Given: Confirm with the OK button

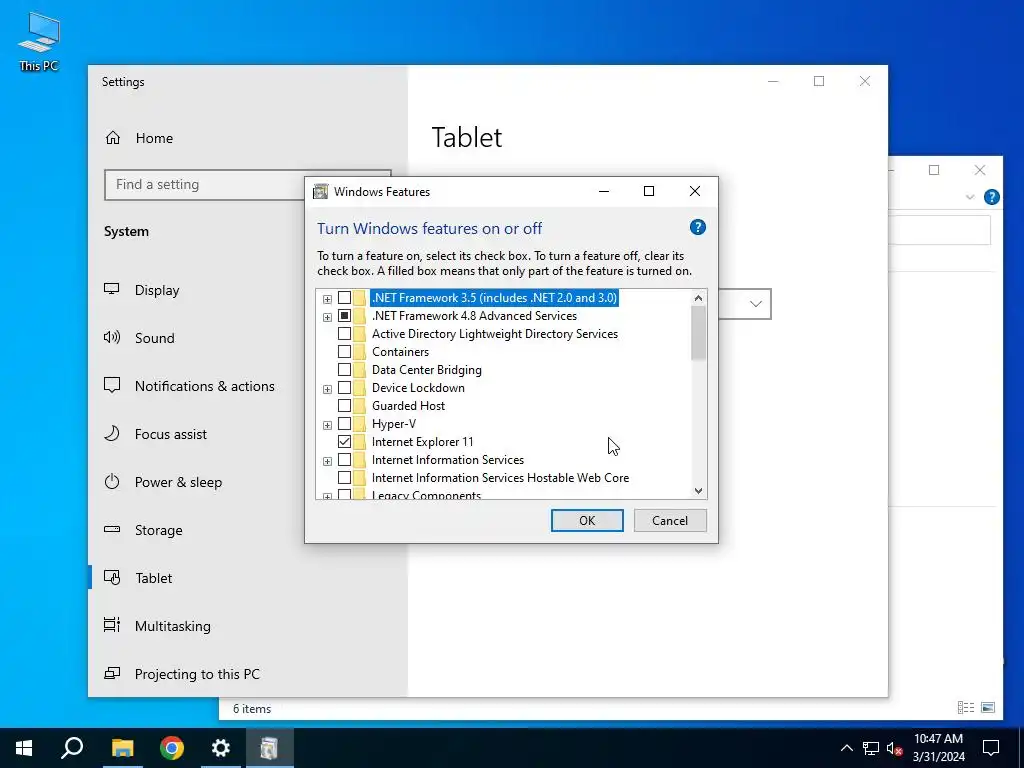Looking at the screenshot, I should (587, 520).
